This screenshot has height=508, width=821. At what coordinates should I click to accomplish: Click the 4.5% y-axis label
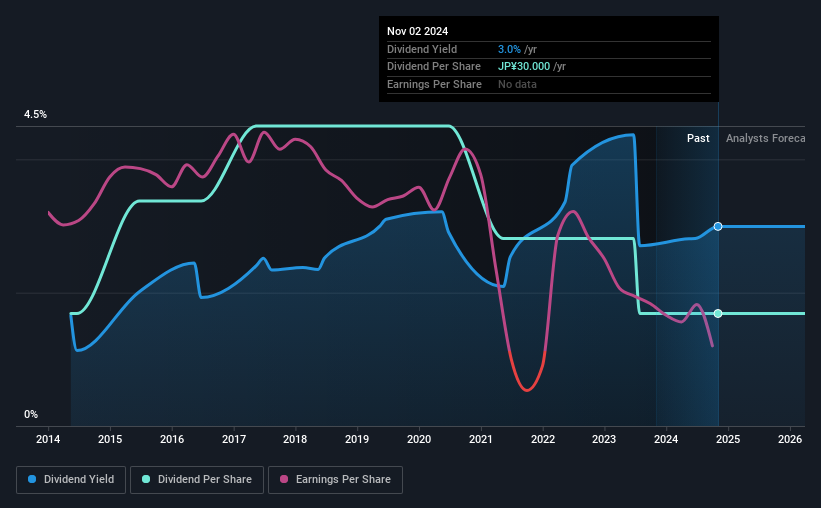[x=35, y=114]
